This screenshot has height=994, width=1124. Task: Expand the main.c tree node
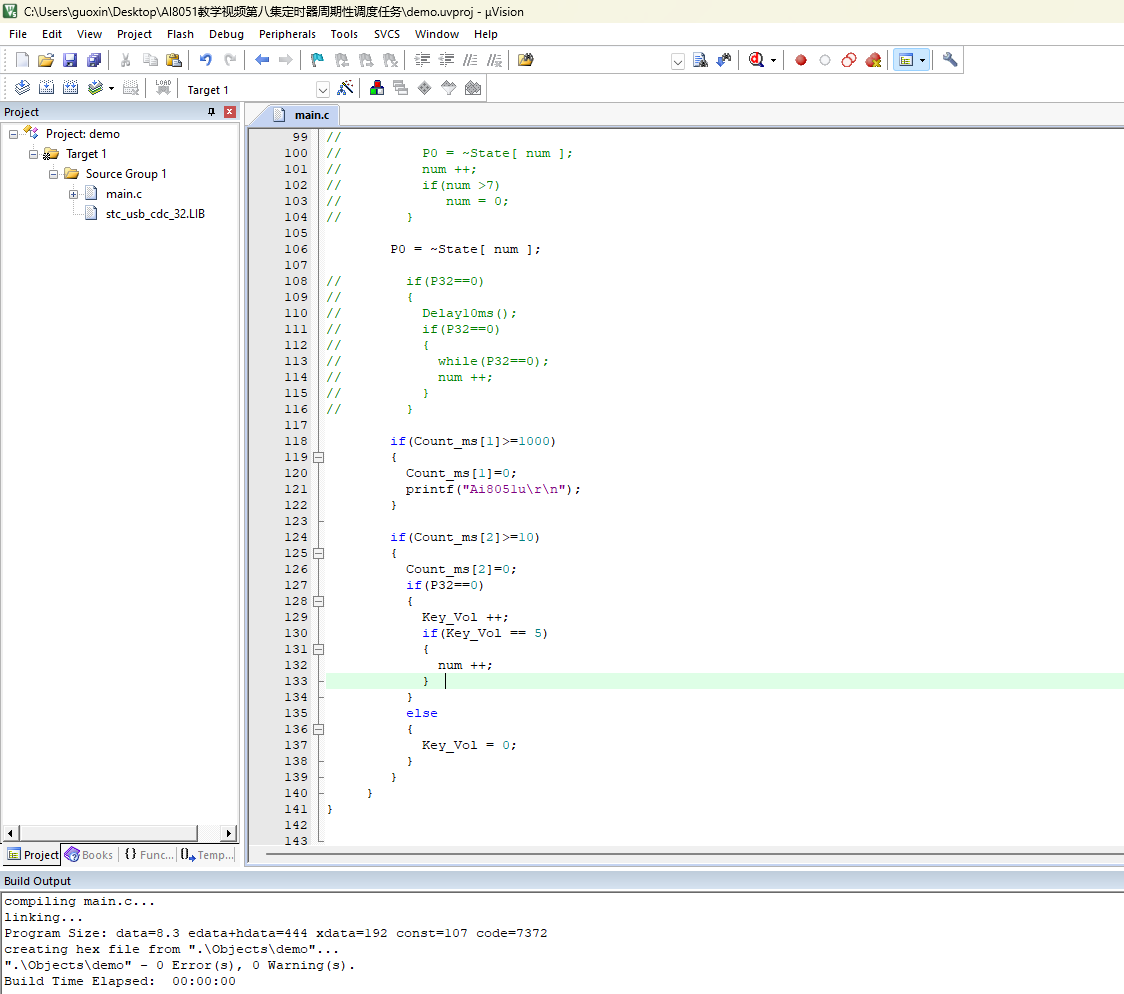point(73,194)
